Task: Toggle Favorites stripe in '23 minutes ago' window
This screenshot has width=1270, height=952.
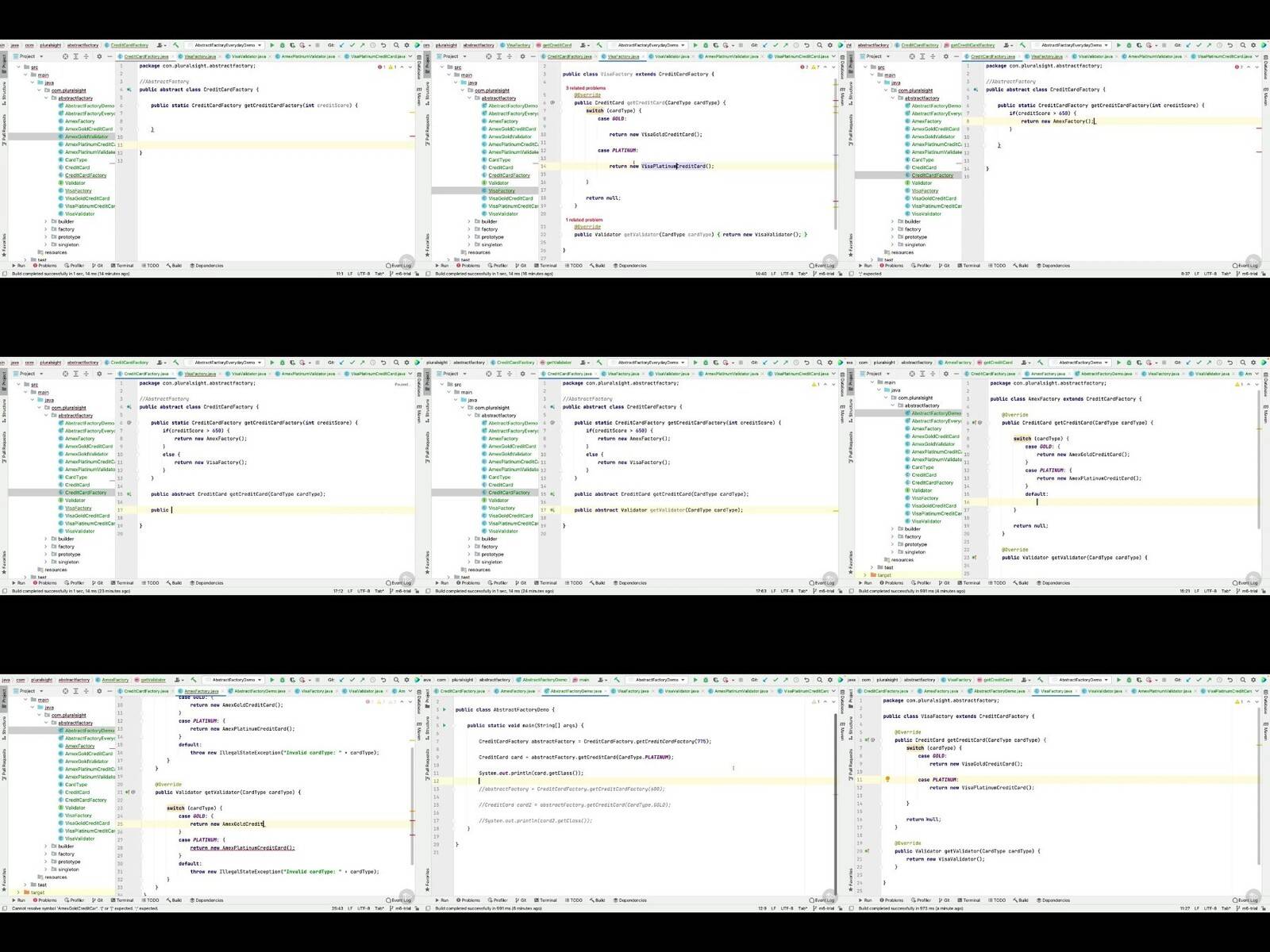Action: 3,562
